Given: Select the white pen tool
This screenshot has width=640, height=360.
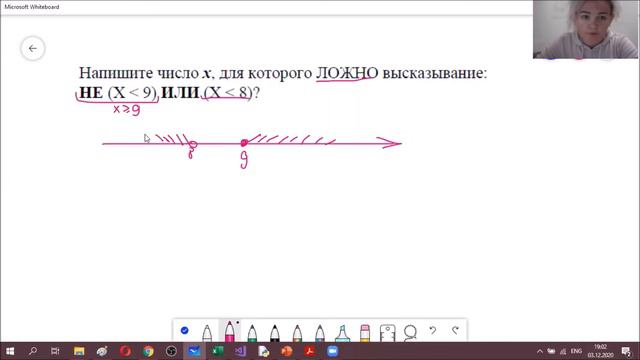Looking at the screenshot, I should [207, 333].
